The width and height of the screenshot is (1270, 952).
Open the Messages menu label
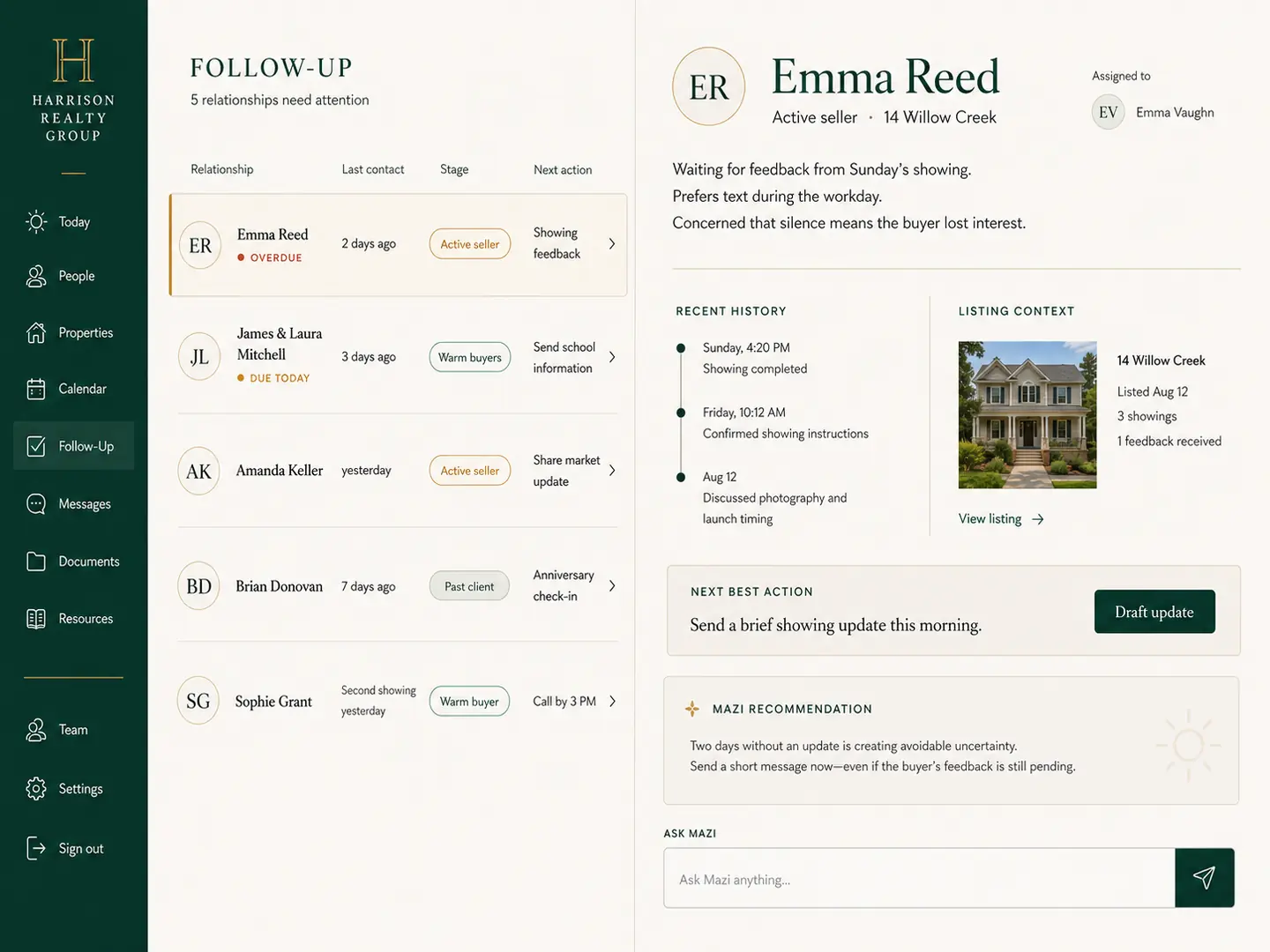(x=85, y=504)
